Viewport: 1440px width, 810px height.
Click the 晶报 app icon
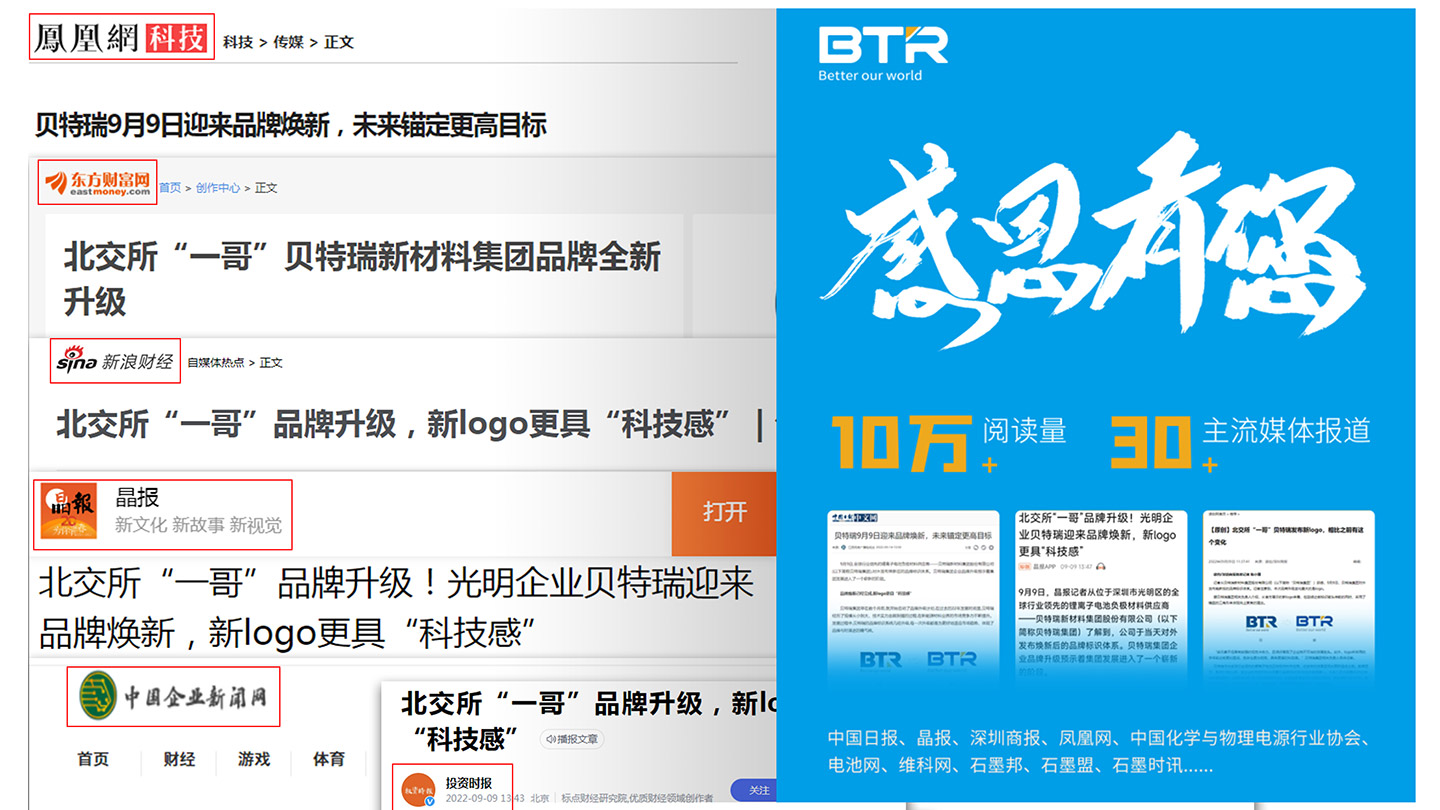68,514
